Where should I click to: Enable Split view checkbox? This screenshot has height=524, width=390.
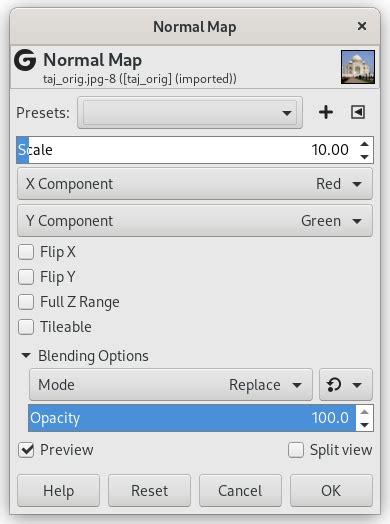pos(296,450)
